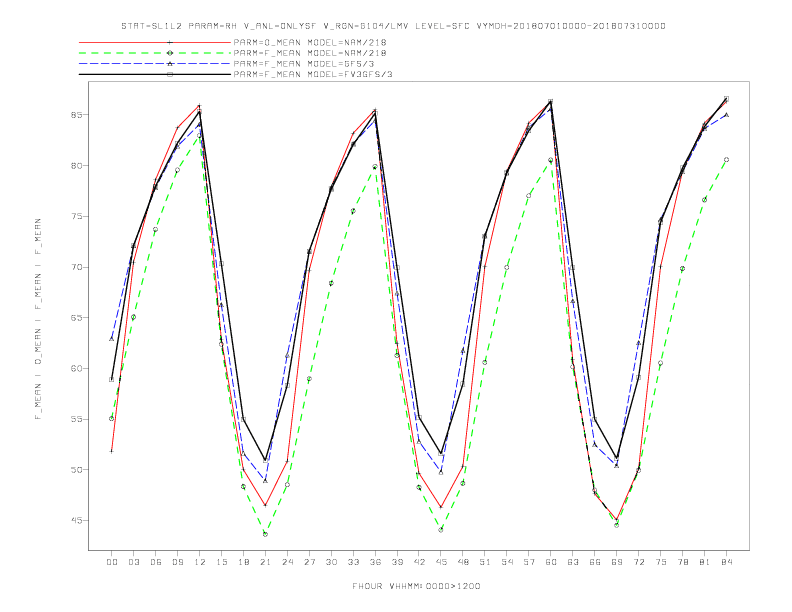Screen dimensions: 792x612
Task: Click the circle marker on green legend line
Action: click(170, 53)
